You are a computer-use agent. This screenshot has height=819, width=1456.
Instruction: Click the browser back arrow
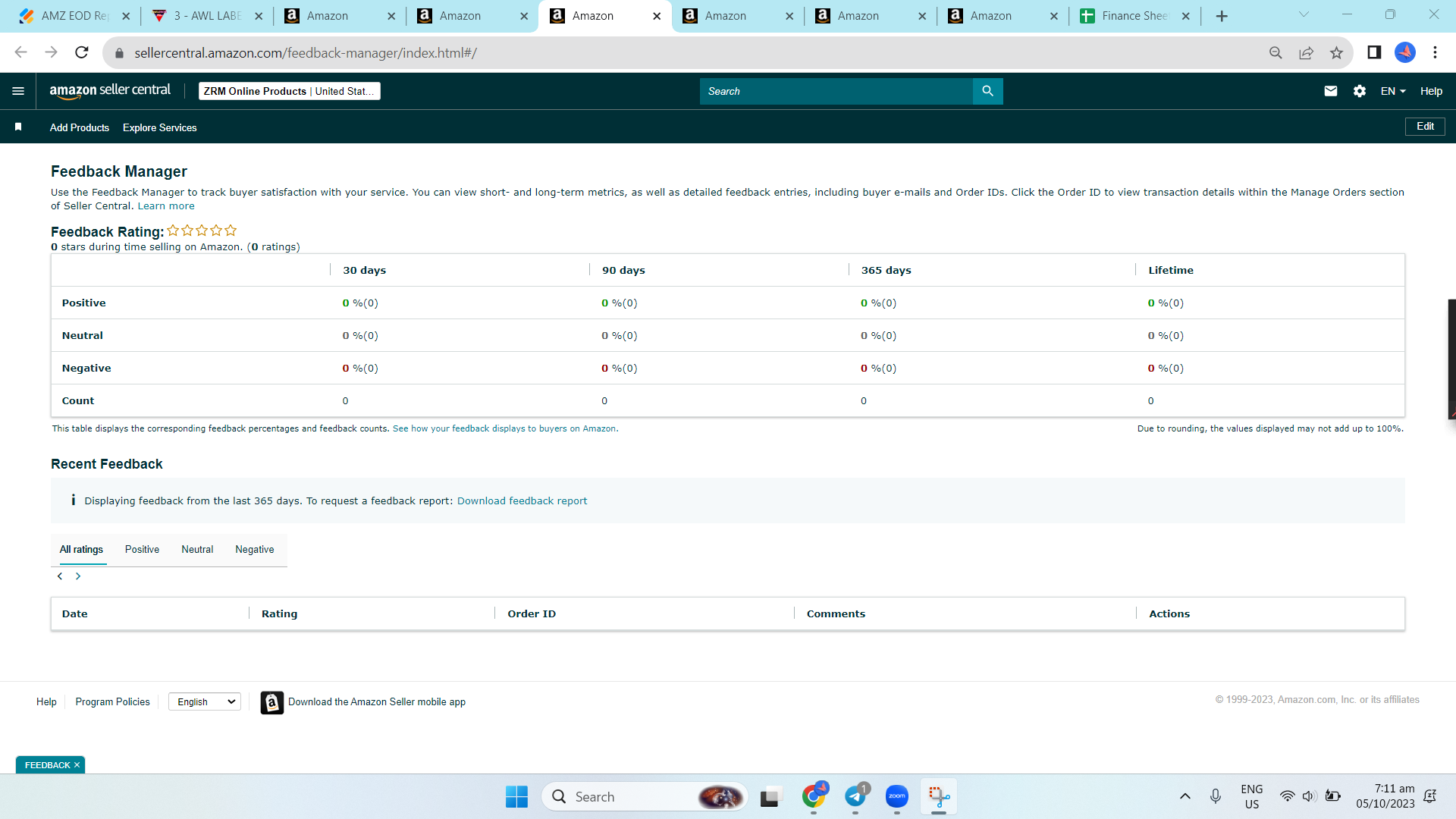pyautogui.click(x=21, y=52)
